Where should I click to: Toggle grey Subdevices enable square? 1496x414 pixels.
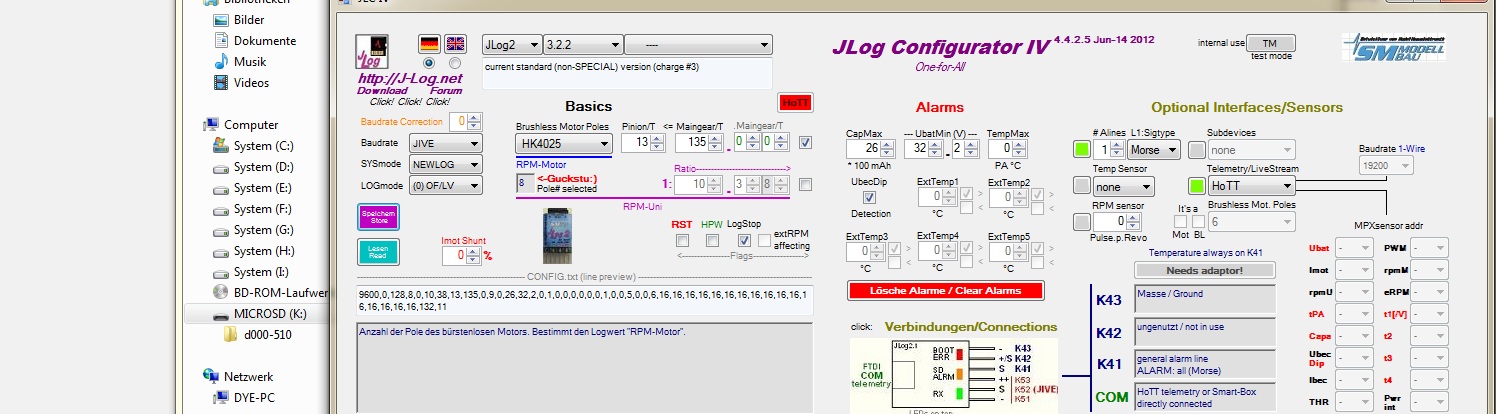pyautogui.click(x=1197, y=150)
